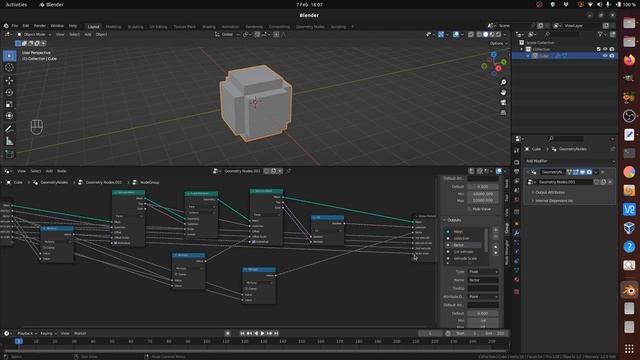Move output socket up with arrow

click(496, 247)
